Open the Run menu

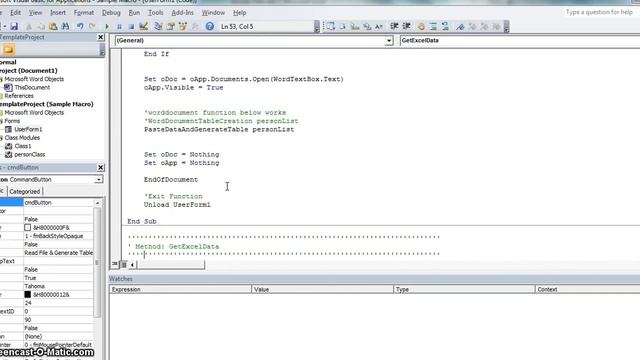pyautogui.click(x=134, y=13)
